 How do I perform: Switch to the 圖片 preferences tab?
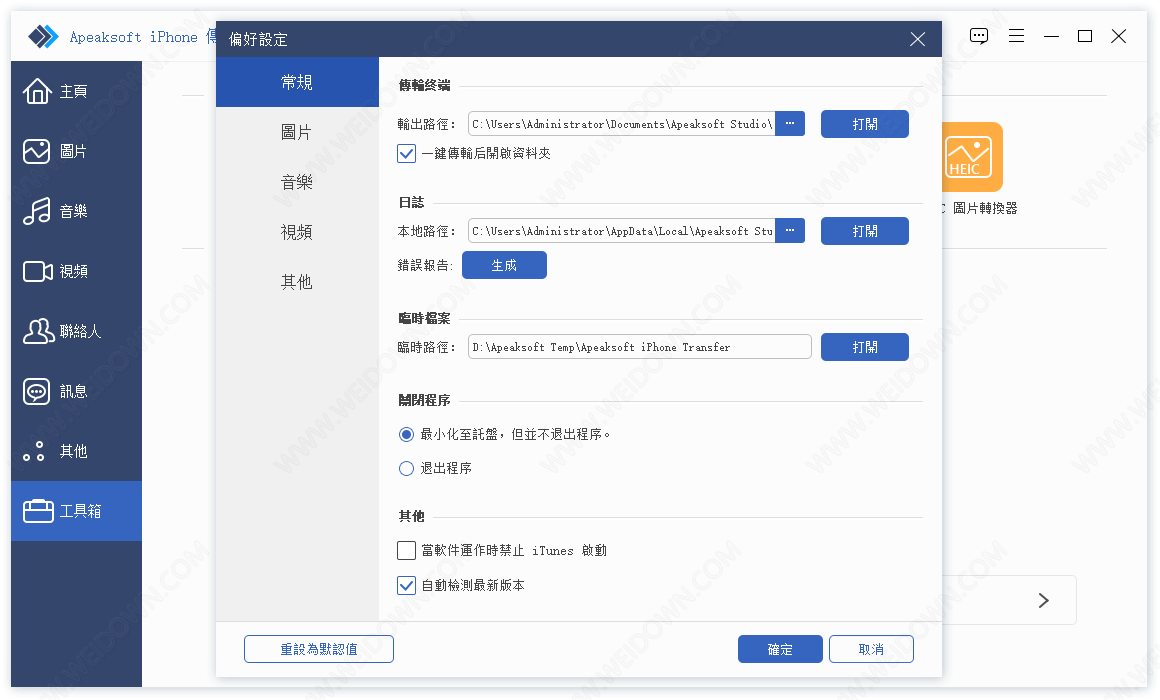click(x=297, y=132)
